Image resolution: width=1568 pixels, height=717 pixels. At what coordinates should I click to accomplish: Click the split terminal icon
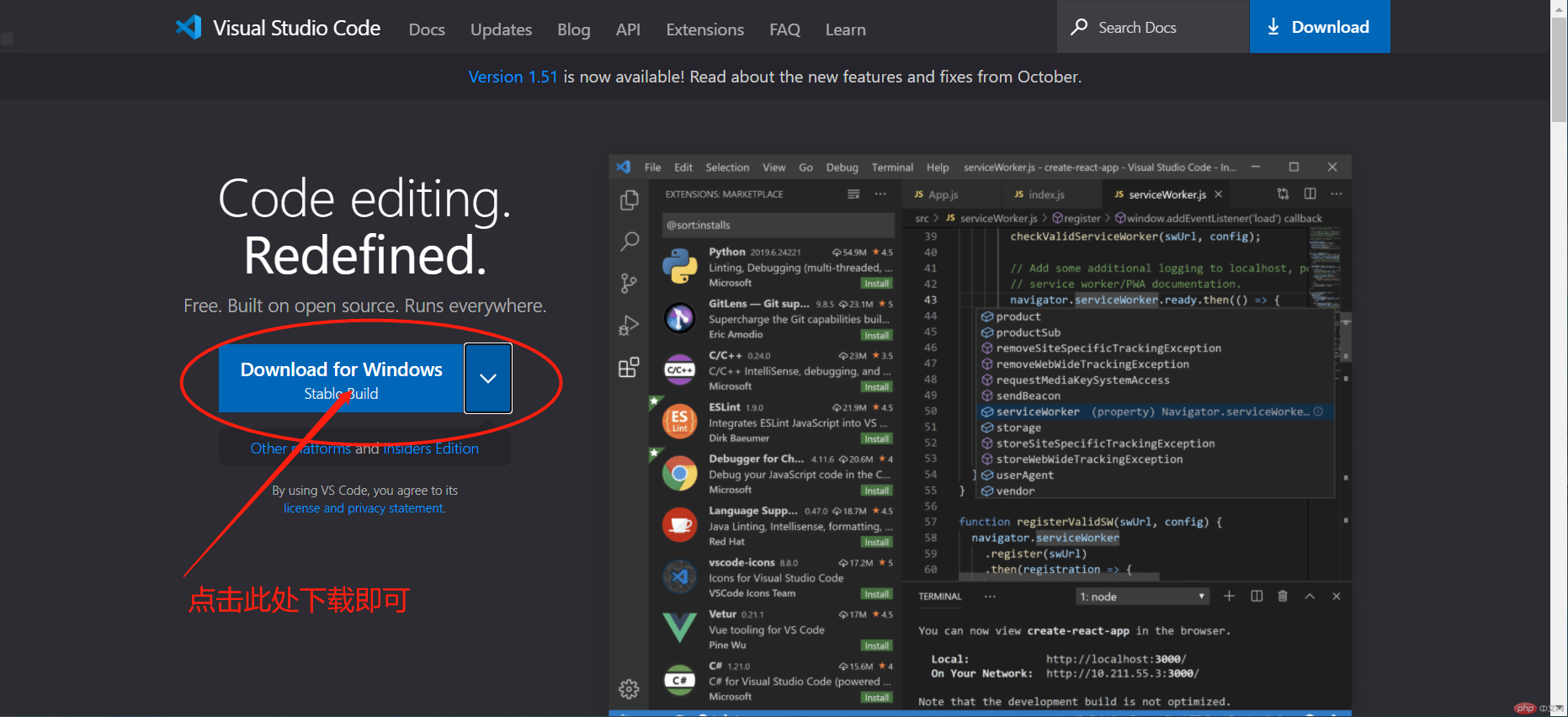[1257, 596]
